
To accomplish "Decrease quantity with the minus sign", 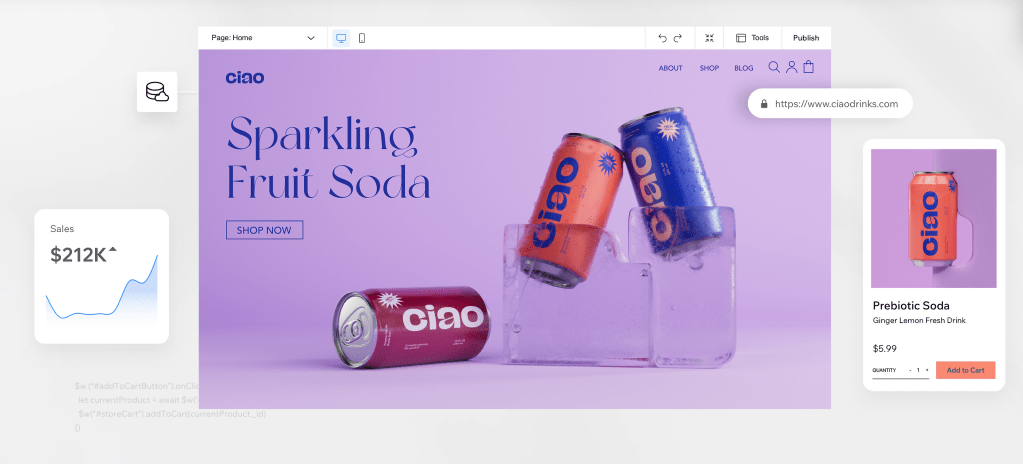I will (x=910, y=370).
